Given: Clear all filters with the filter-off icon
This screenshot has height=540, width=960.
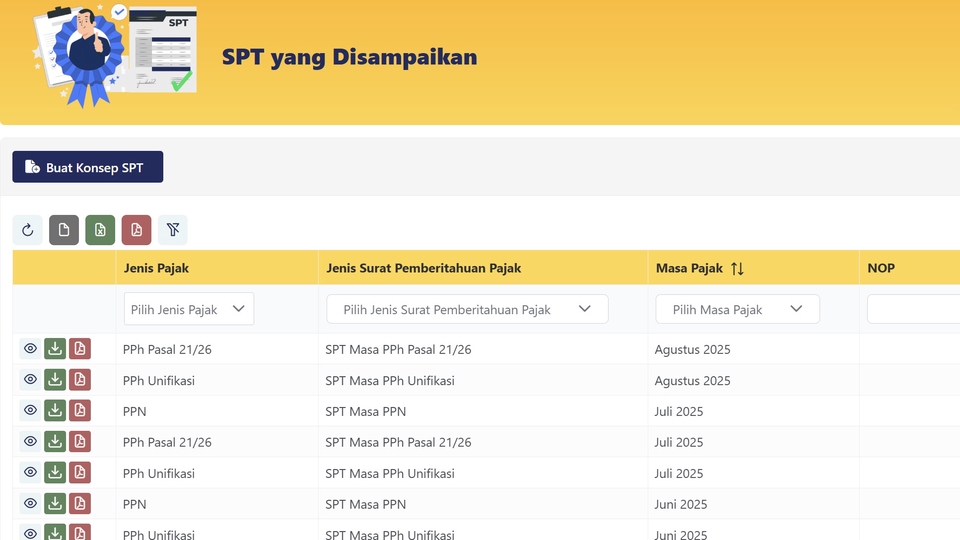Looking at the screenshot, I should coord(173,230).
